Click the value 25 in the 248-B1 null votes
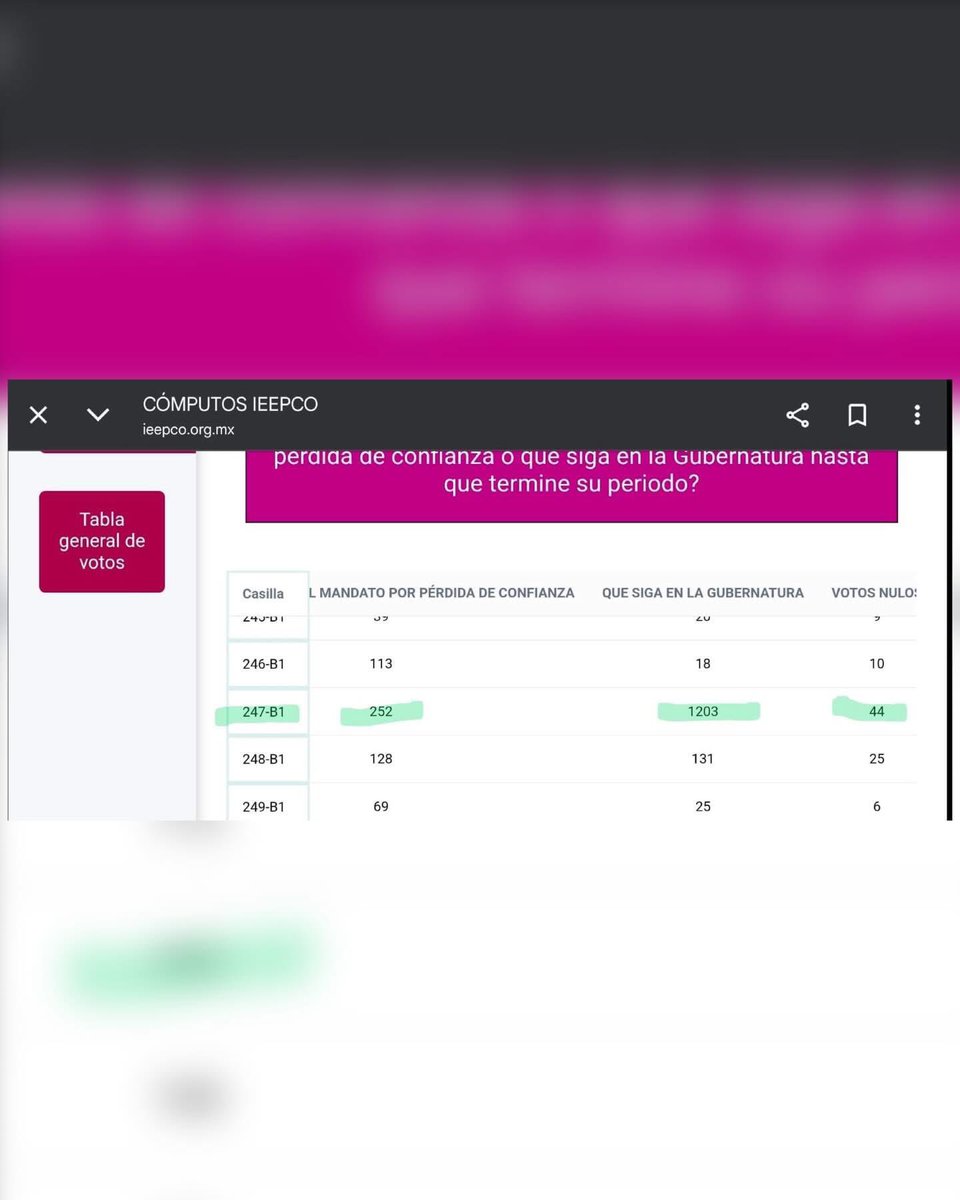The height and width of the screenshot is (1200, 960). click(x=877, y=759)
